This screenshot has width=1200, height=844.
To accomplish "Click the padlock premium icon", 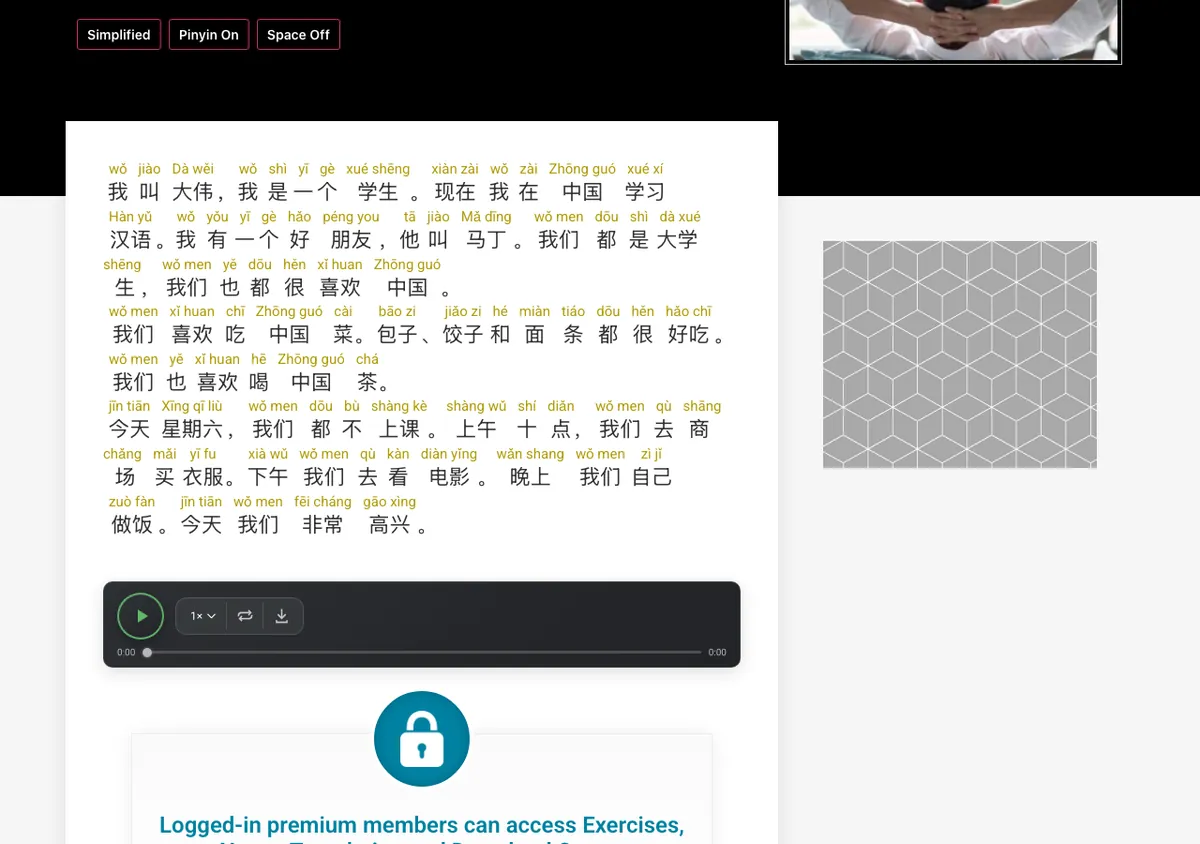I will 422,739.
